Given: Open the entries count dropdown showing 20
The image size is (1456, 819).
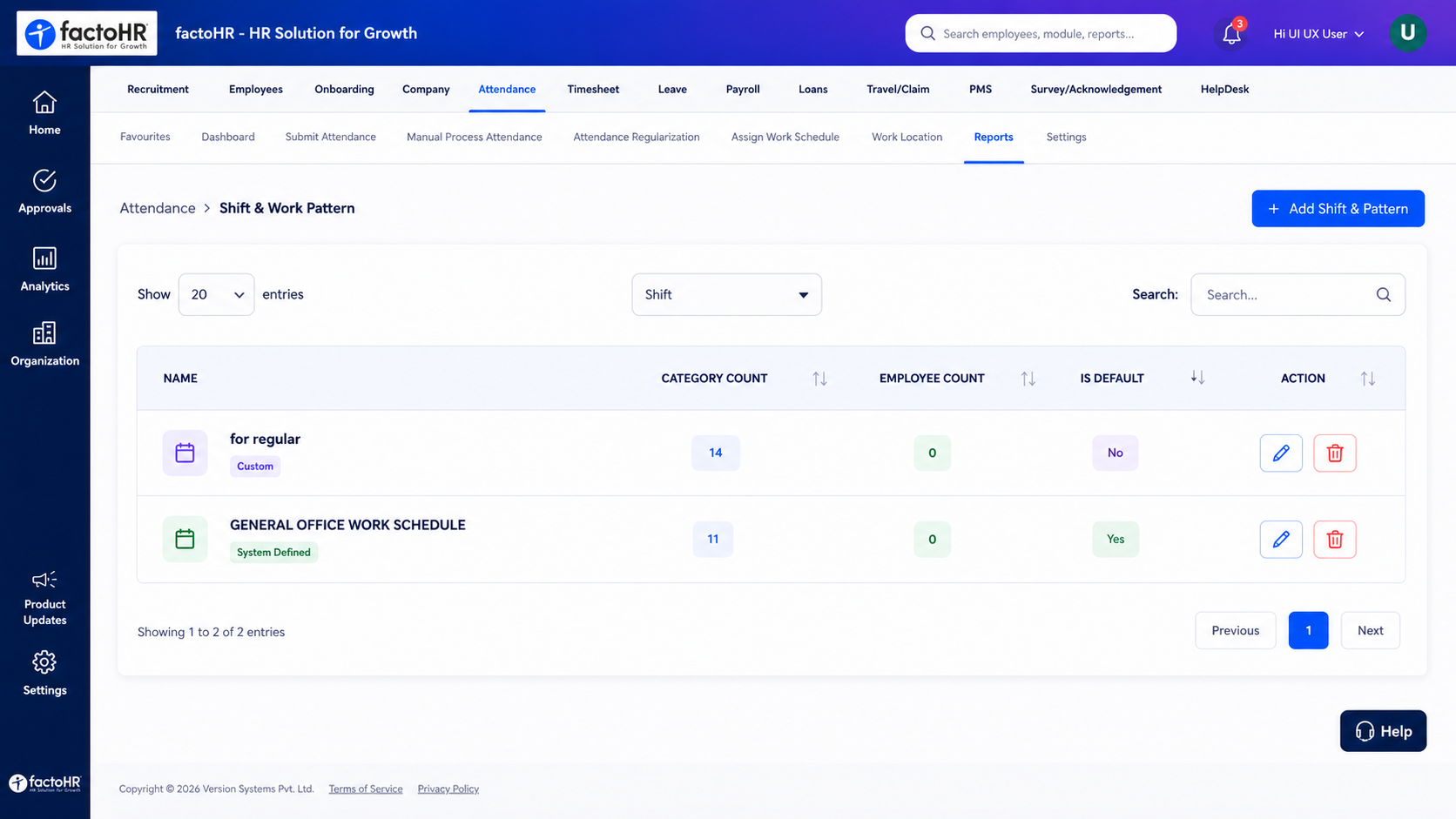Looking at the screenshot, I should pos(216,294).
